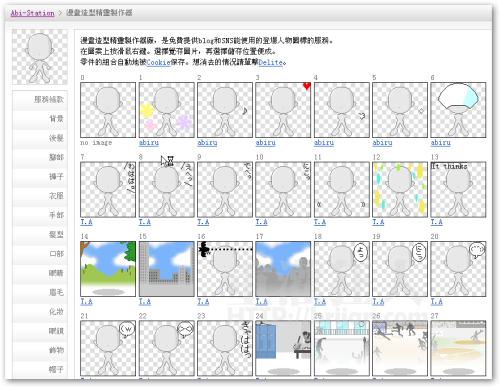This screenshot has width=500, height=387.
Task: Open the T.A link under thumbnail 13
Action: pos(436,222)
